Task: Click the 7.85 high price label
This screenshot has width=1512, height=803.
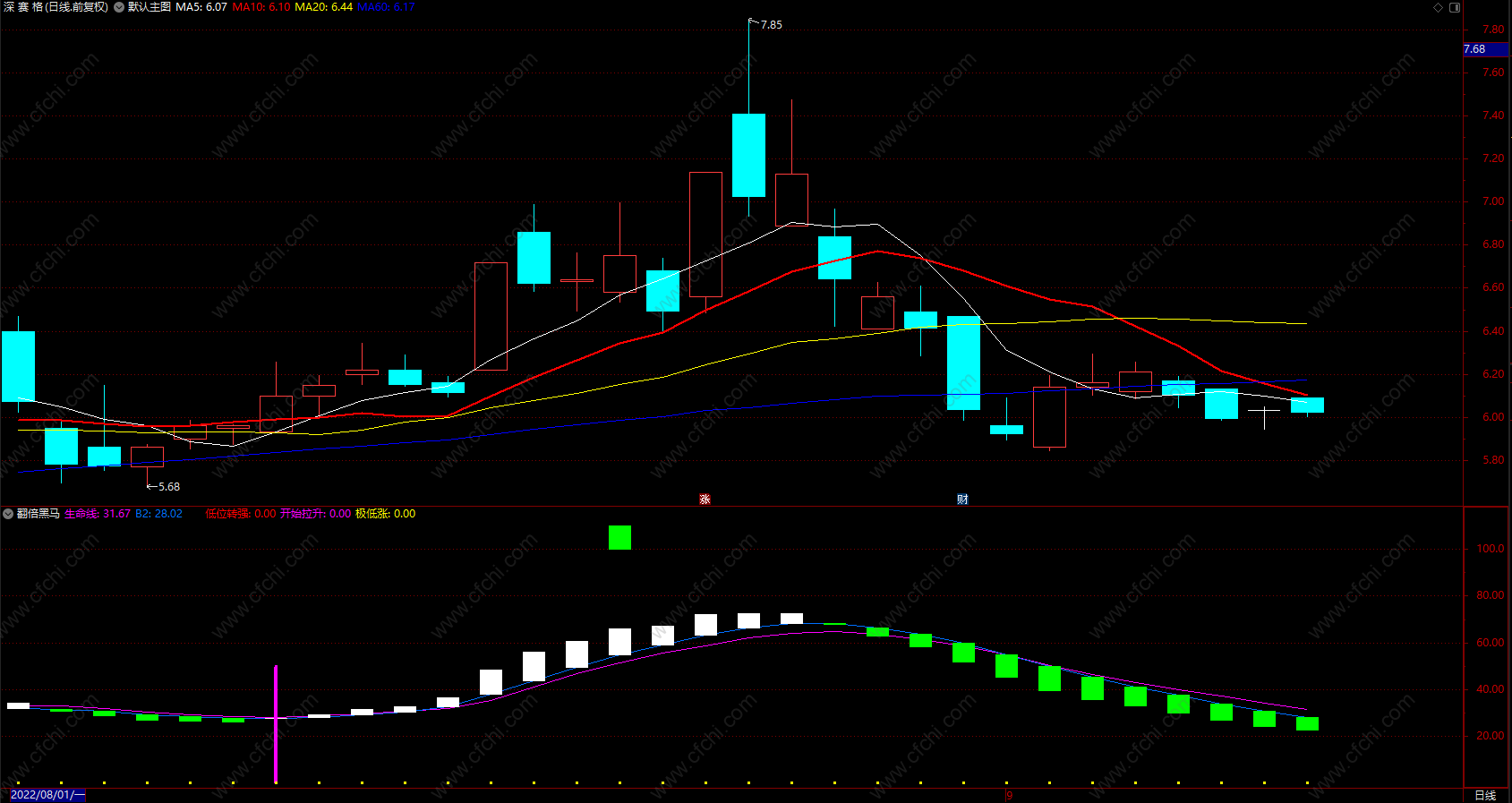Action: [771, 25]
